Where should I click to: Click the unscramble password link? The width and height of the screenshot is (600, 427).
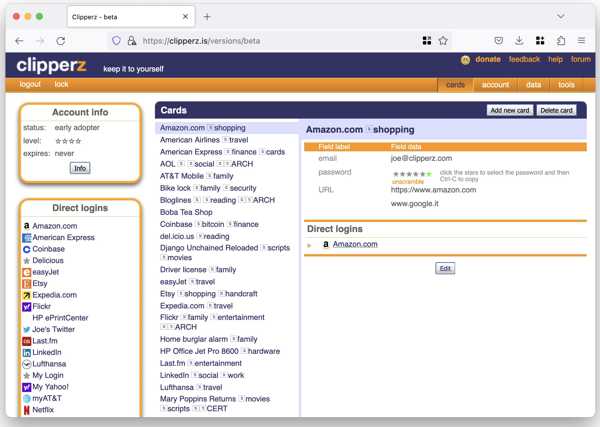click(x=408, y=182)
